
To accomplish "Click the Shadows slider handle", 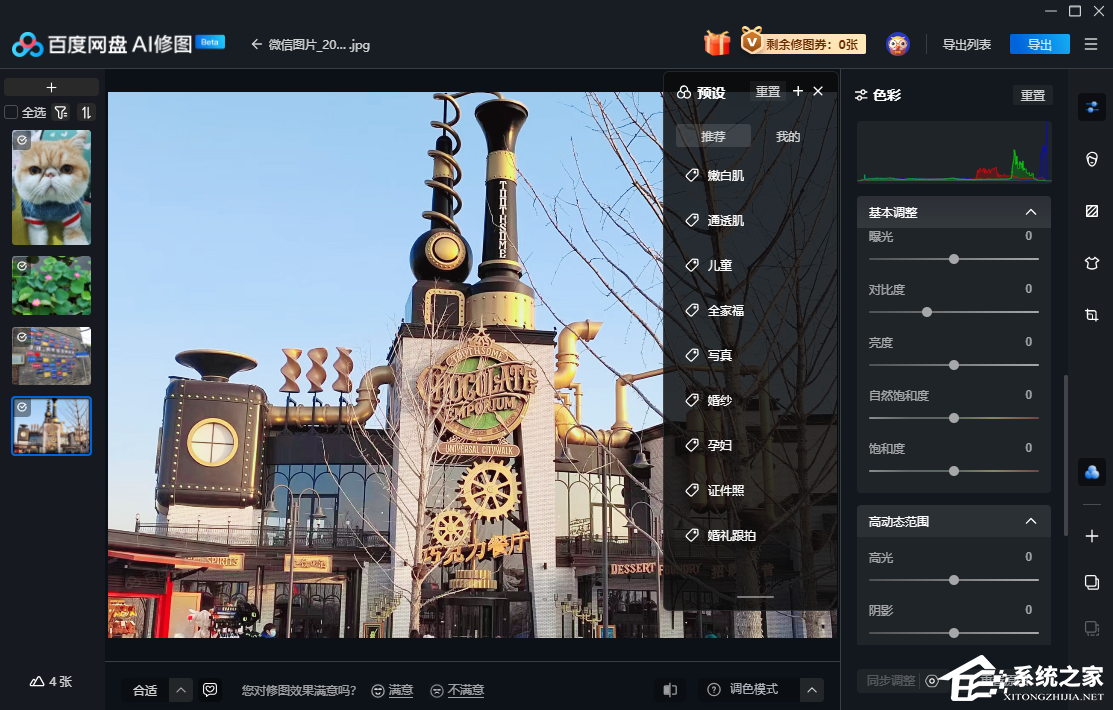I will coord(954,633).
